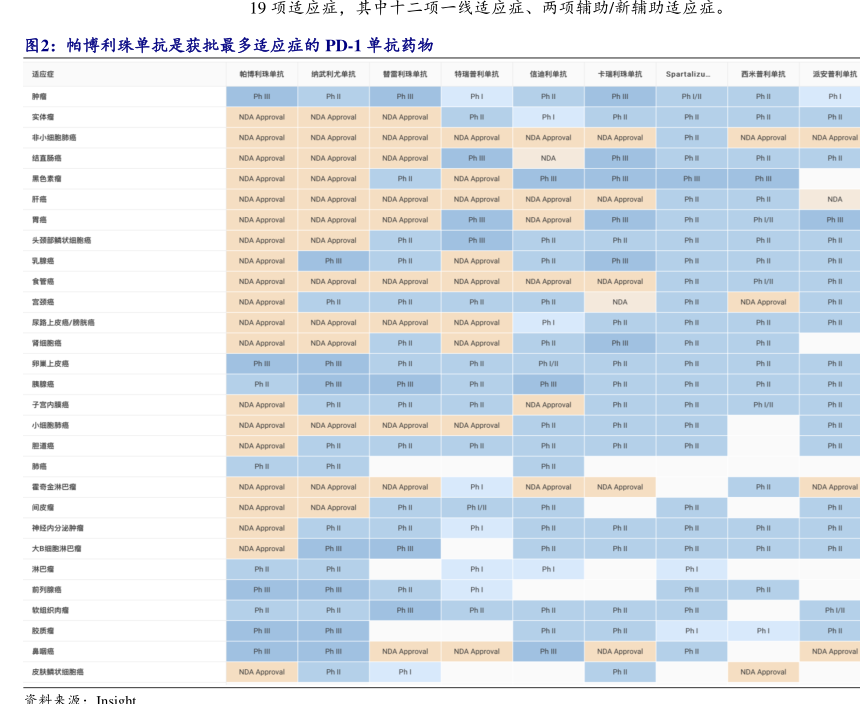Select the 头颈部鳞状细胞癌 row label
The width and height of the screenshot is (860, 704).
coord(61,241)
